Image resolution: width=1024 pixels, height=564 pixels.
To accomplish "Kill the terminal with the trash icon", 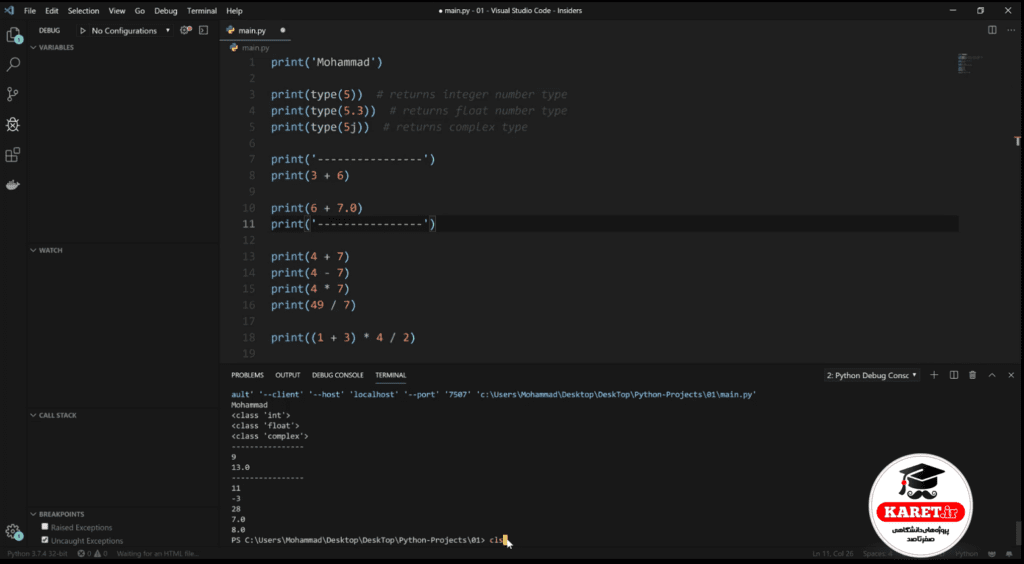I will (972, 375).
